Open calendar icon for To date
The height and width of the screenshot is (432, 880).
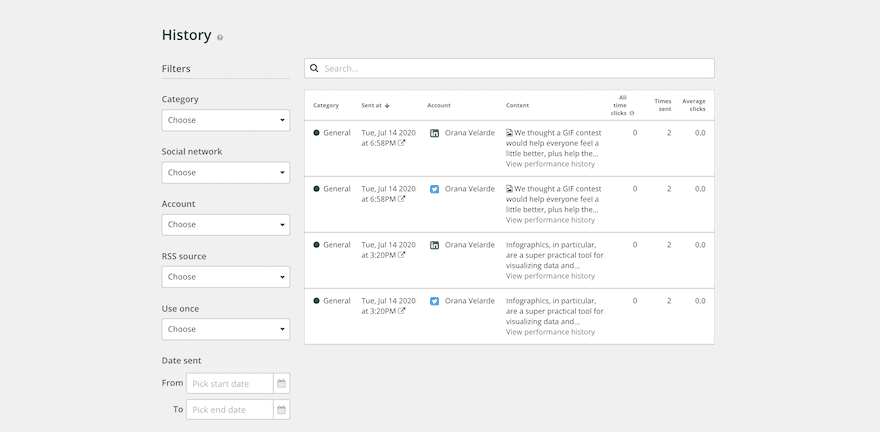point(281,409)
